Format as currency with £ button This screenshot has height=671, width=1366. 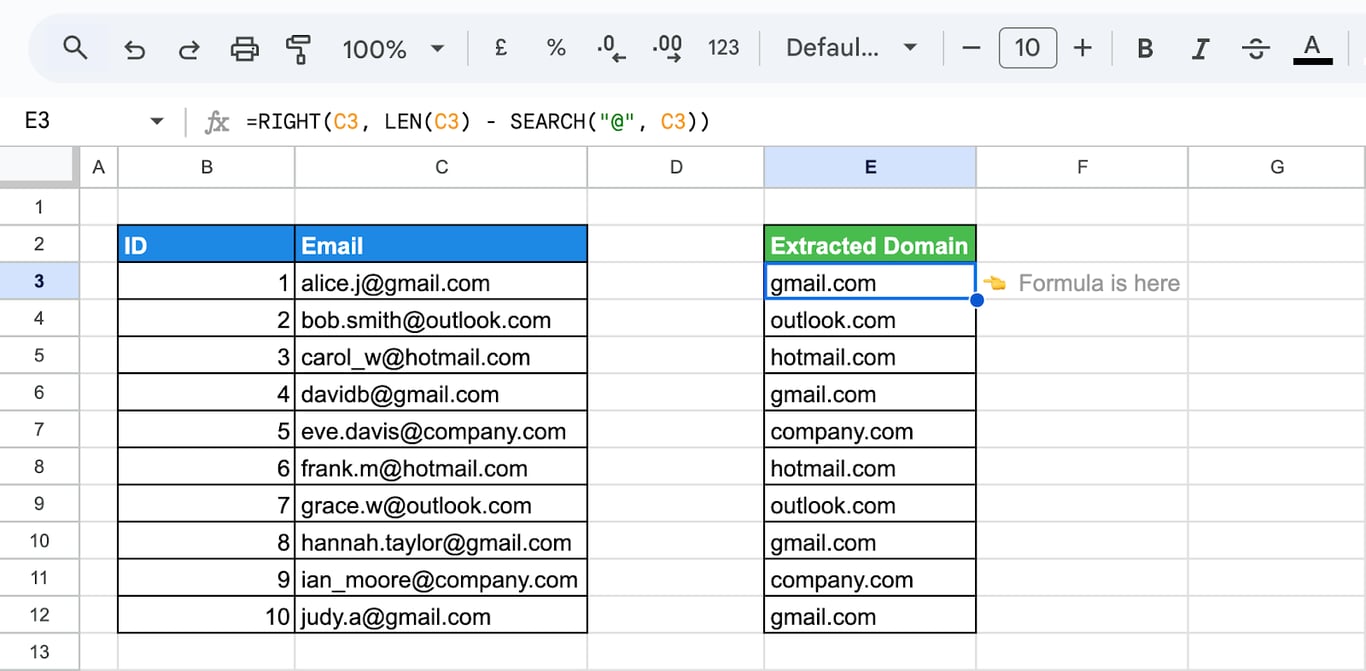(501, 48)
